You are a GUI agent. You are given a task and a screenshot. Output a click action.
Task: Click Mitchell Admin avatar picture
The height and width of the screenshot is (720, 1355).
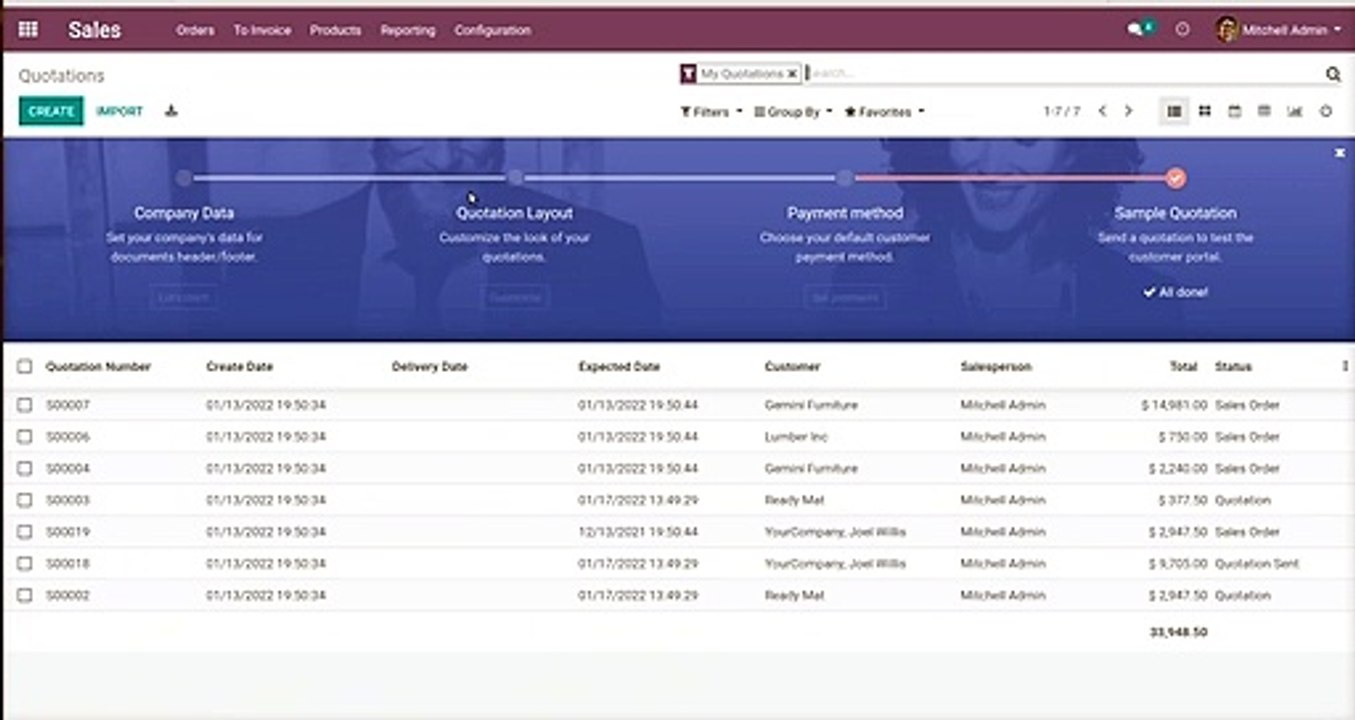point(1226,30)
